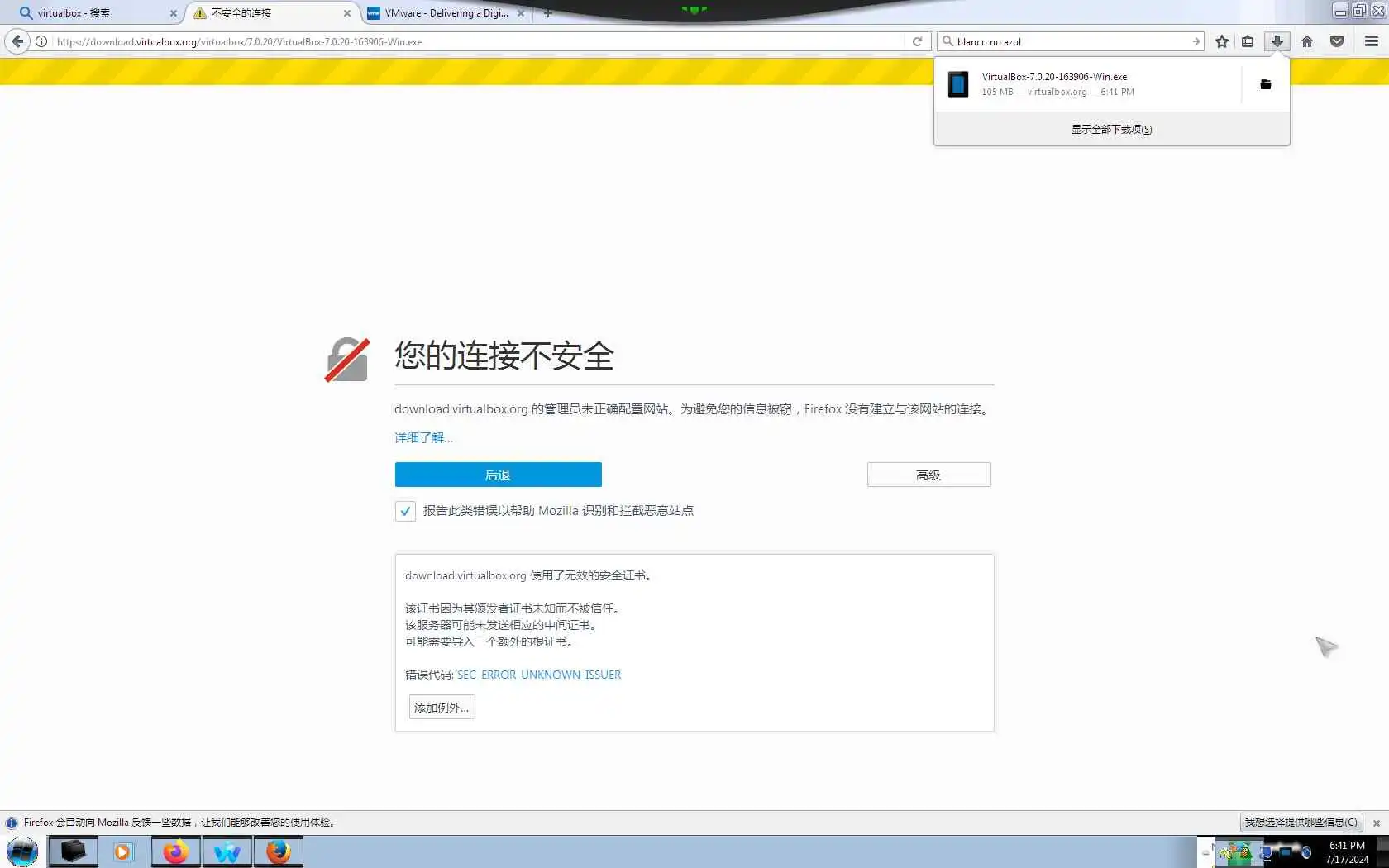Open containing folder of the VirtualBox download

coord(1265,84)
